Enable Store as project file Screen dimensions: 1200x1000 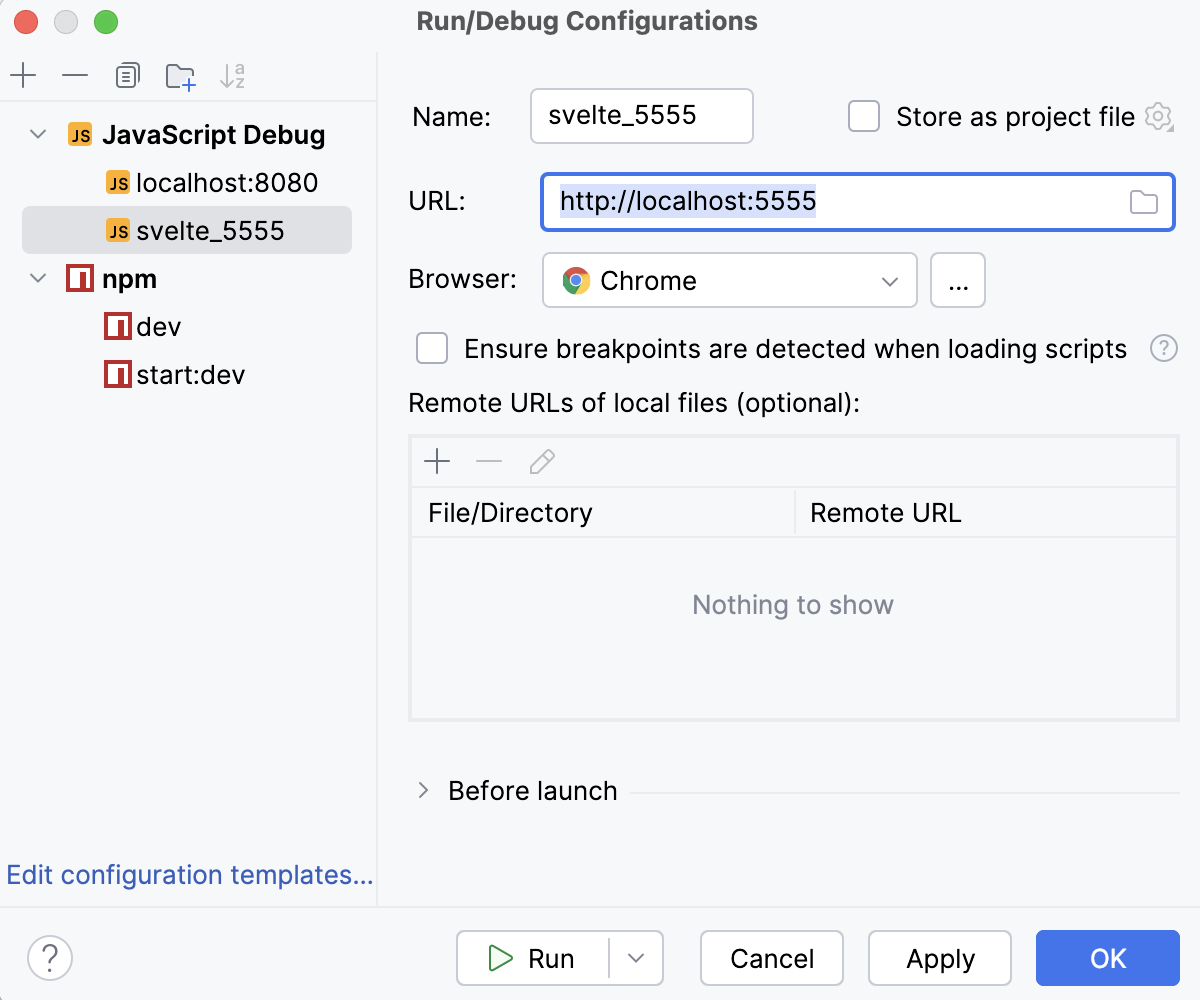pos(862,116)
